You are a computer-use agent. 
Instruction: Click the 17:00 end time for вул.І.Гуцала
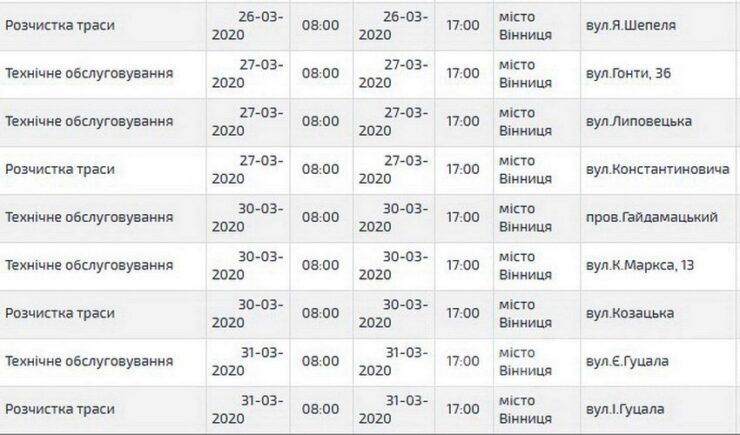coord(463,409)
